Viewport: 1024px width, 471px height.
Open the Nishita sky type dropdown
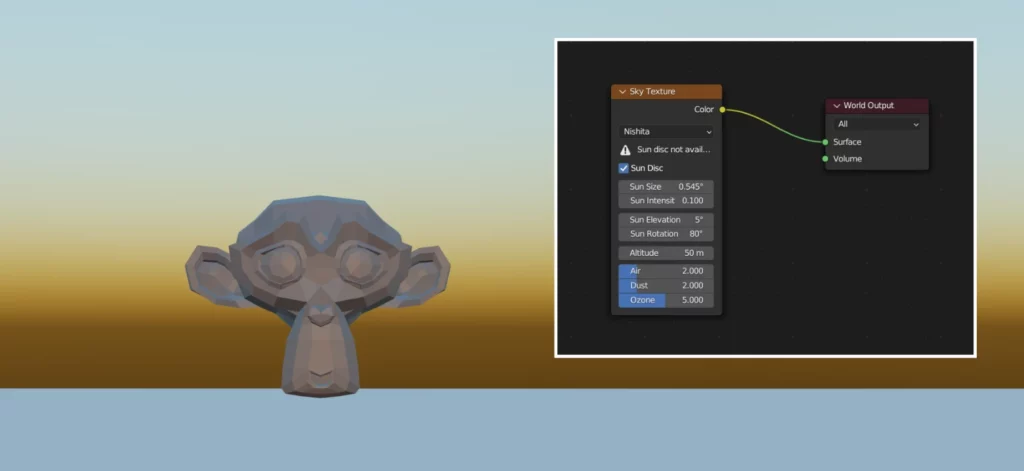pyautogui.click(x=666, y=131)
